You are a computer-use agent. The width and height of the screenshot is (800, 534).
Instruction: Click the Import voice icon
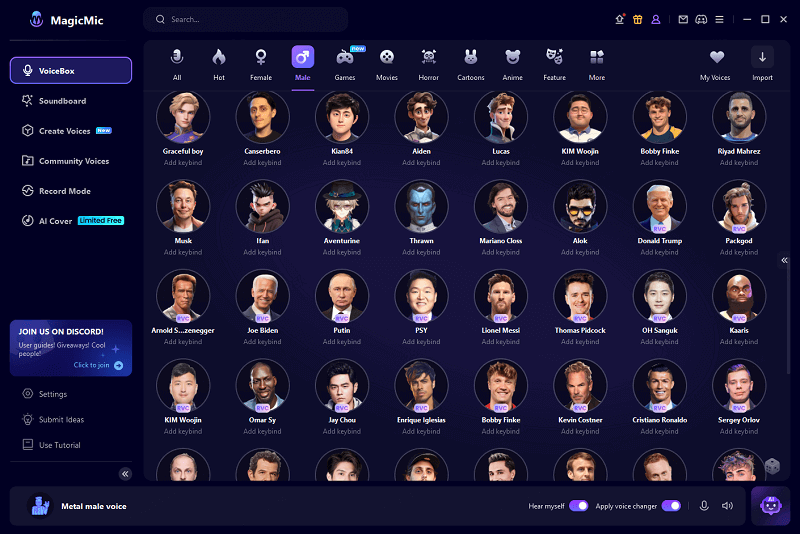tap(762, 57)
